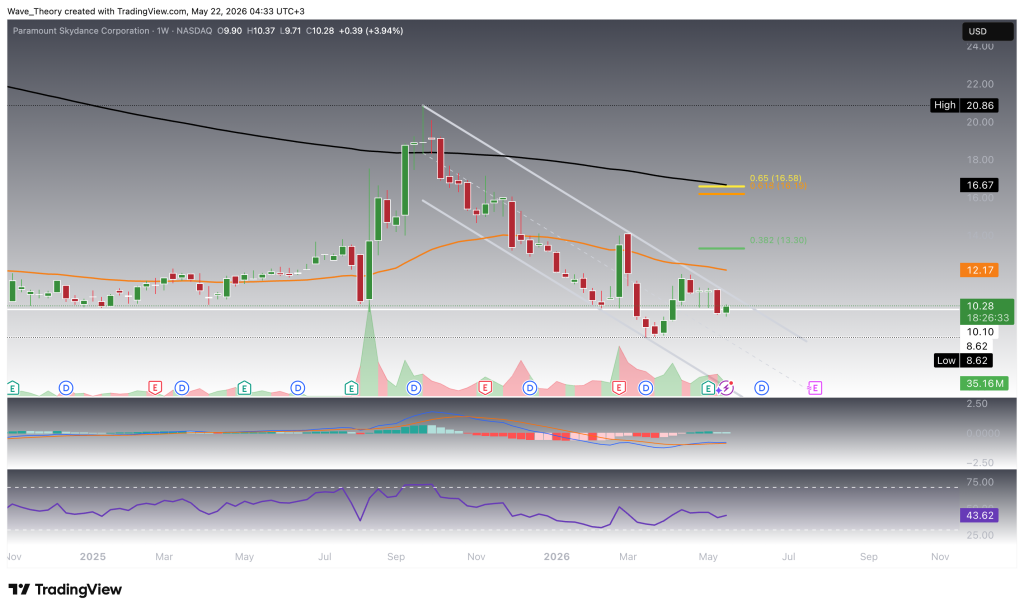The height and width of the screenshot is (611, 1024).
Task: Click the 22.00 price axis value
Action: (x=980, y=84)
